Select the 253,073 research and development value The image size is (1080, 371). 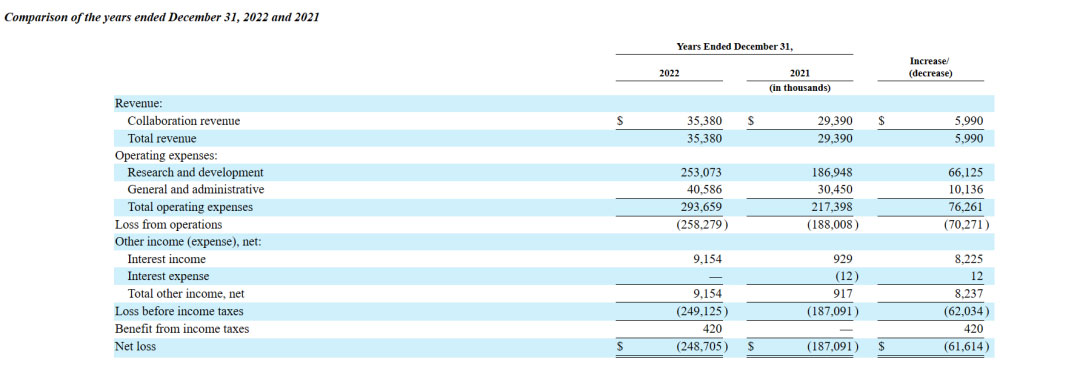(701, 173)
